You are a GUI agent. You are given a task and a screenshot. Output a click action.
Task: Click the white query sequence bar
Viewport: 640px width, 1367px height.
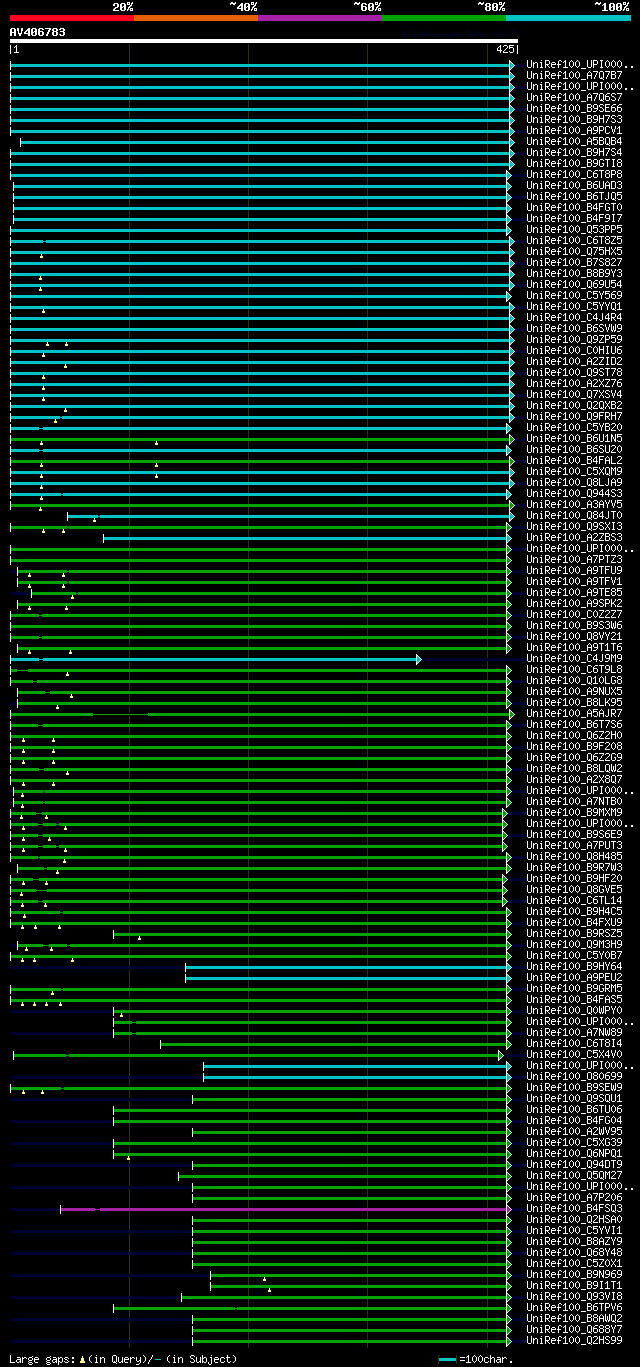click(264, 42)
